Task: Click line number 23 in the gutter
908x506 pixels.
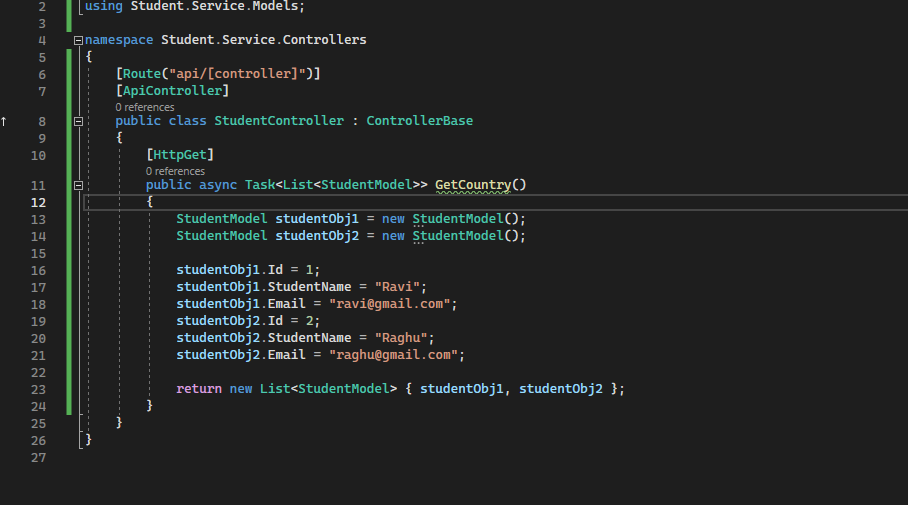Action: [x=39, y=389]
